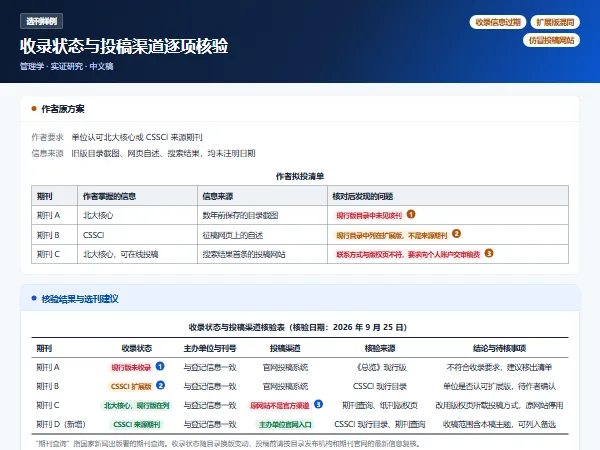The width and height of the screenshot is (600, 450).
Task: Select the 仿冒投稿网站 tag pill
Action: pyautogui.click(x=551, y=40)
